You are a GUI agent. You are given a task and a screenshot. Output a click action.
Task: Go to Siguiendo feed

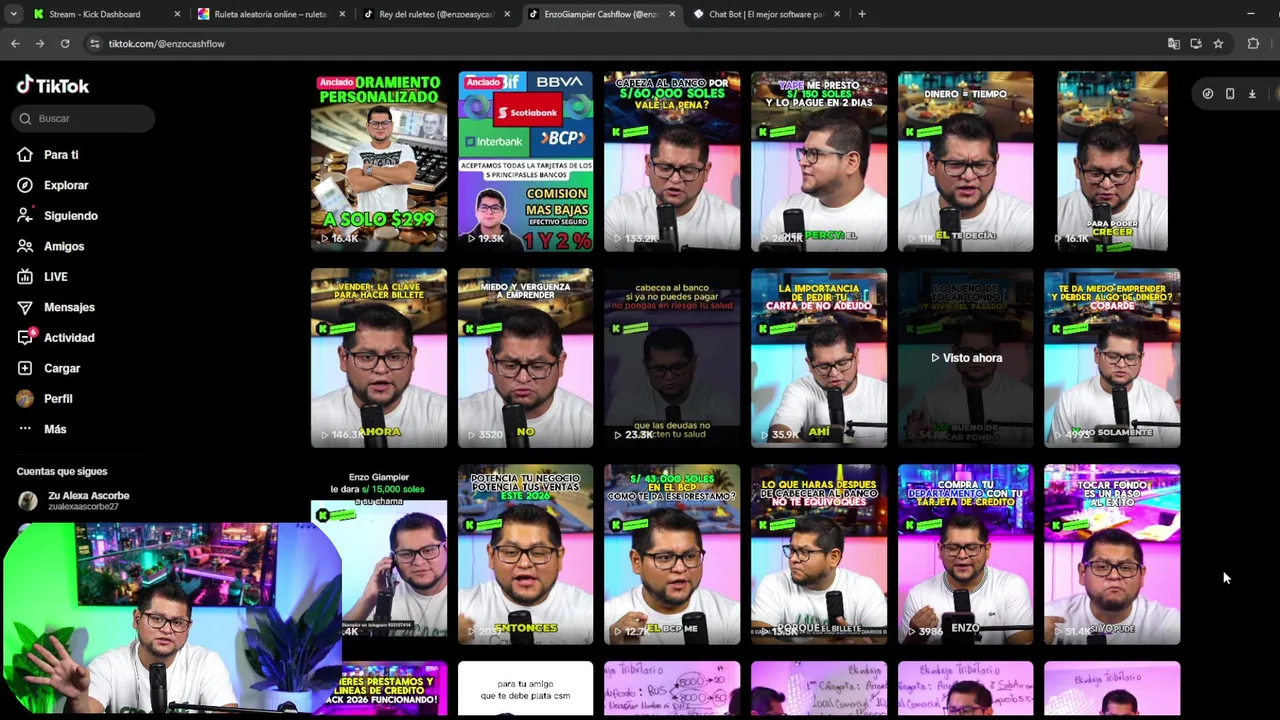pos(71,216)
